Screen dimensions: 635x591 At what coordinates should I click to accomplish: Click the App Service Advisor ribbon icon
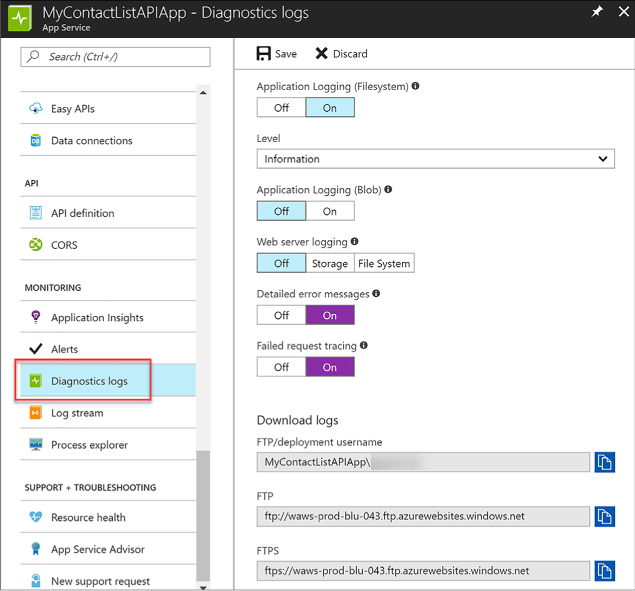(x=36, y=548)
